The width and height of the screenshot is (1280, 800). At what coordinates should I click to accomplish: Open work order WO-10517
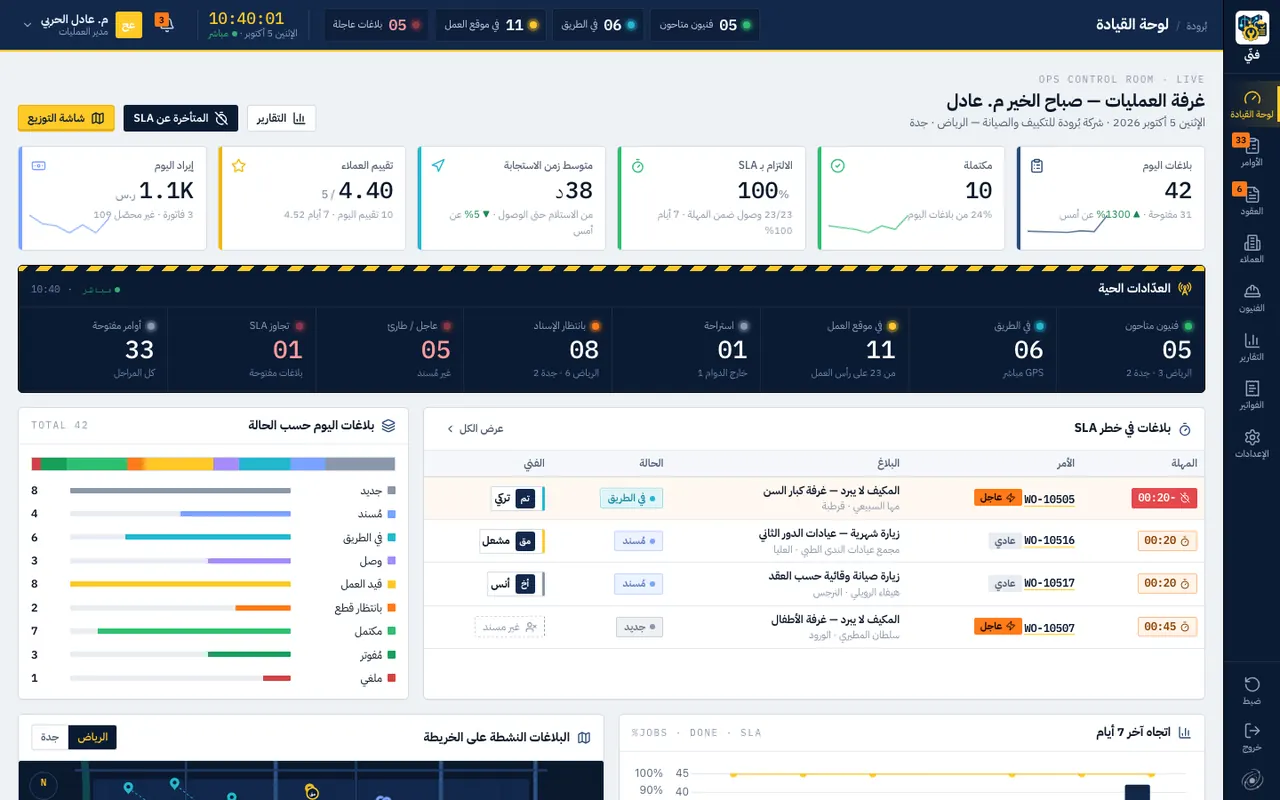point(1049,583)
